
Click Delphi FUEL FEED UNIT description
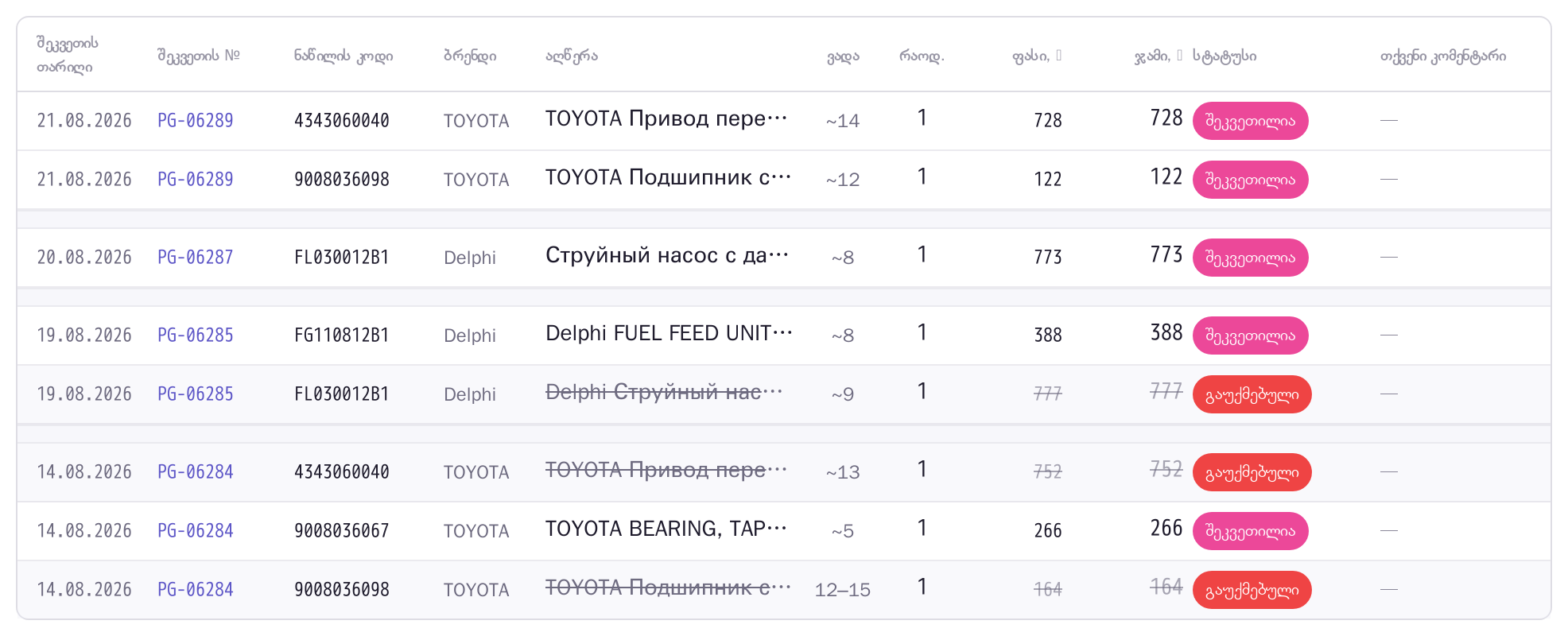669,333
